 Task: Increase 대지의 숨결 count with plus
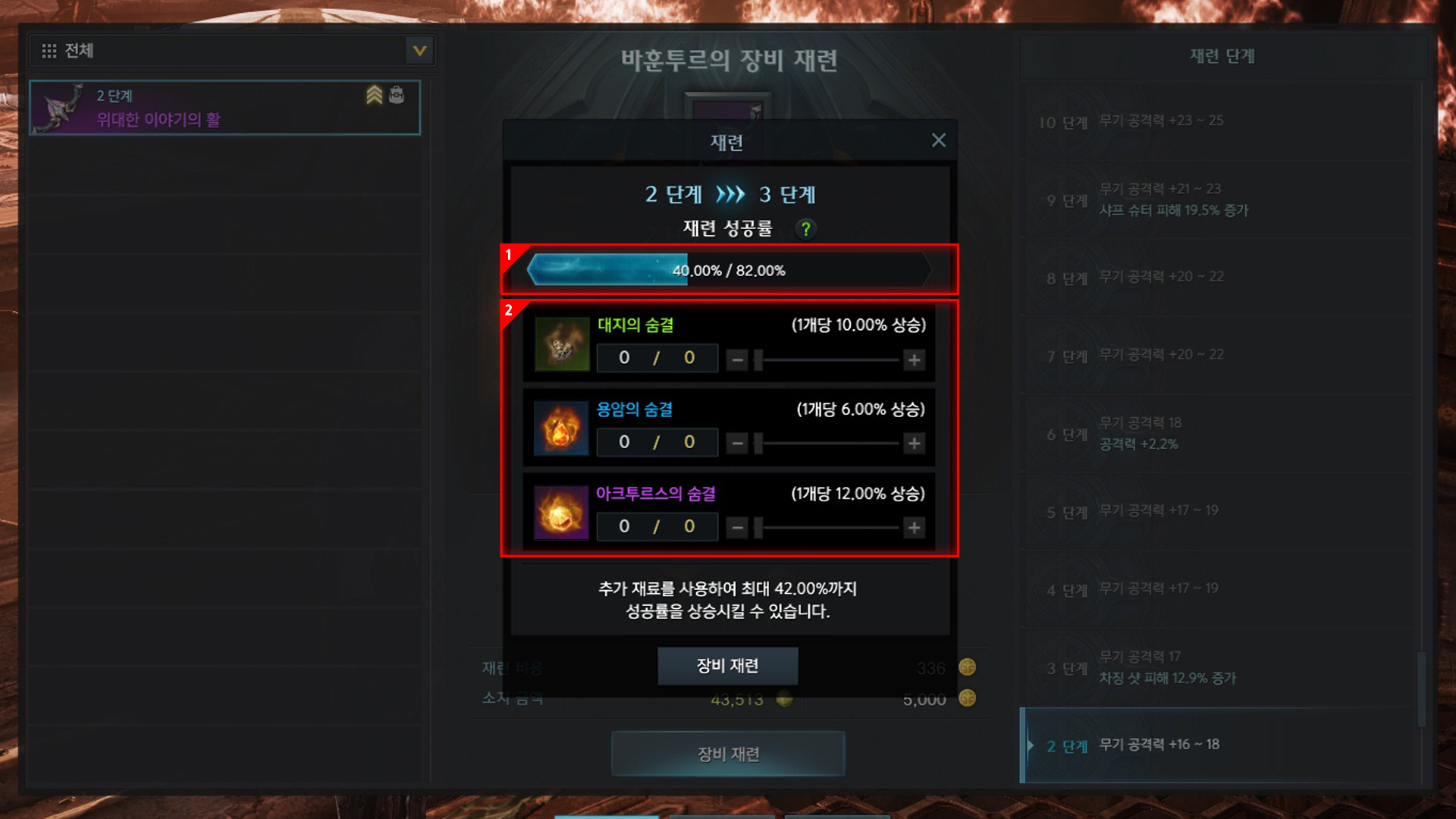915,359
